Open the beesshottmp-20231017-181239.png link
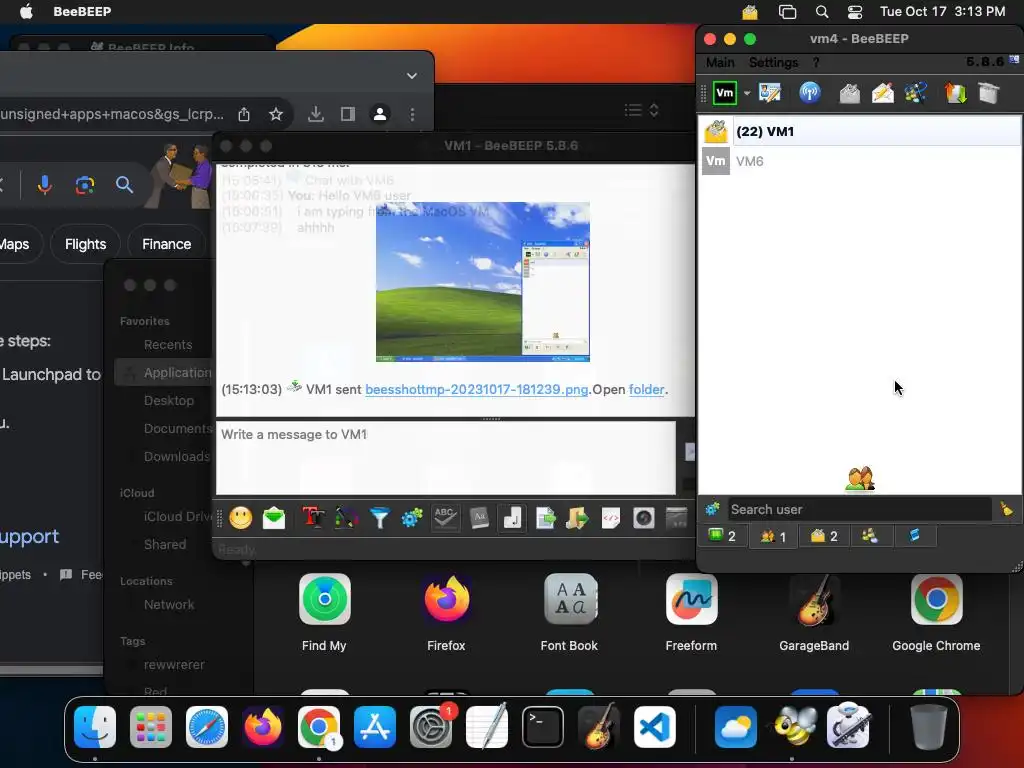Image resolution: width=1024 pixels, height=768 pixels. click(x=476, y=389)
